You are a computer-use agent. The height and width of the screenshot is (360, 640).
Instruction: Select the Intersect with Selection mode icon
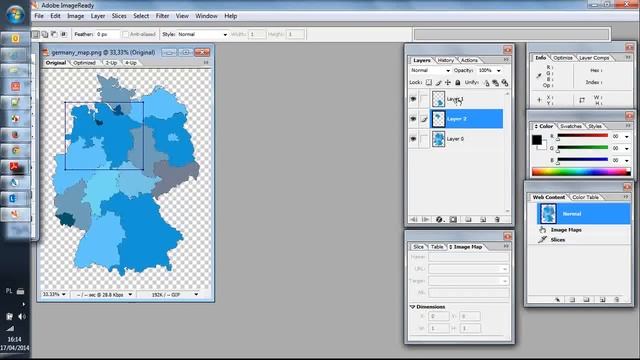tap(63, 34)
